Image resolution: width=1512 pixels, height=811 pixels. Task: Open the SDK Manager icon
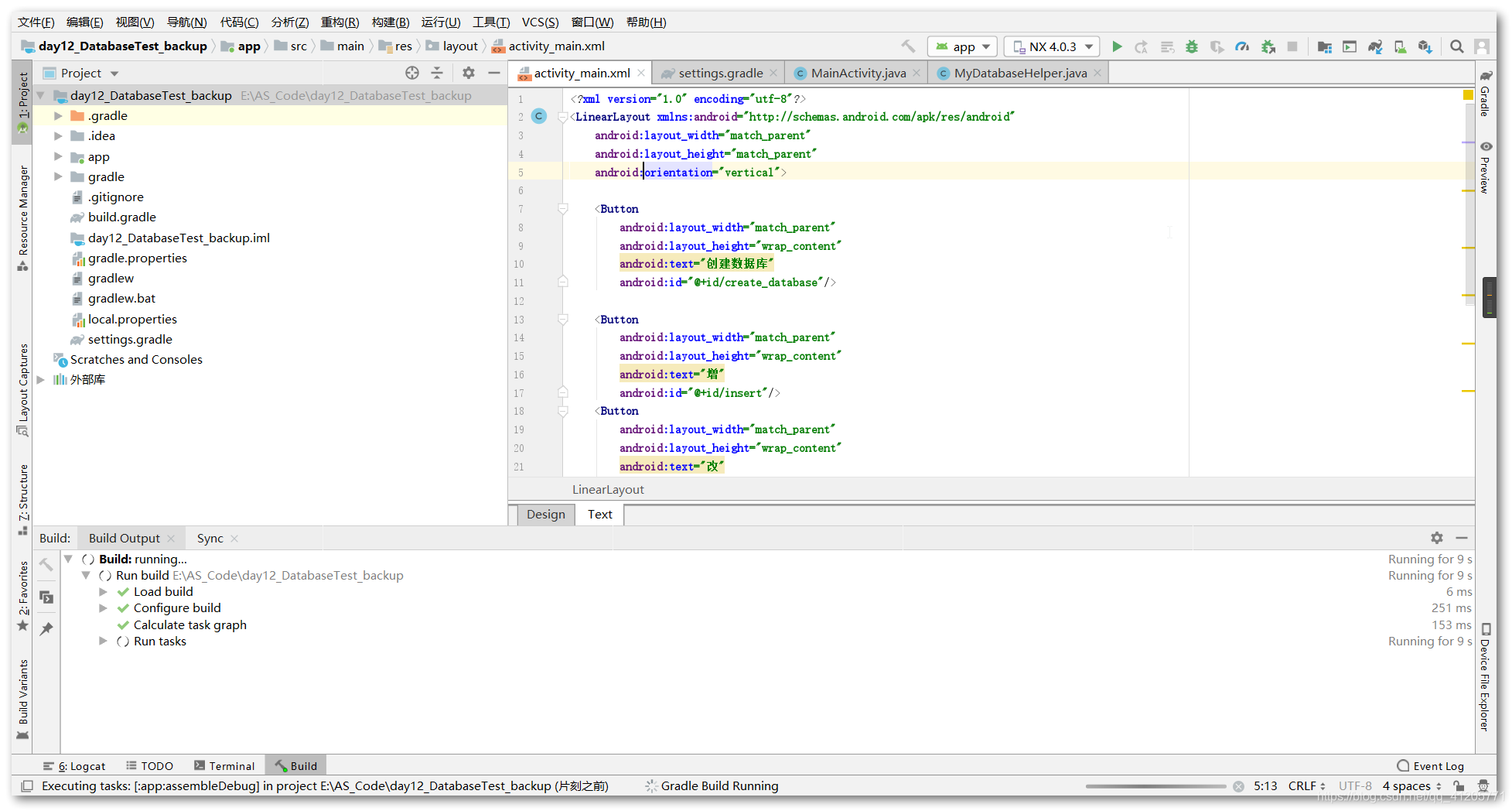(1425, 46)
